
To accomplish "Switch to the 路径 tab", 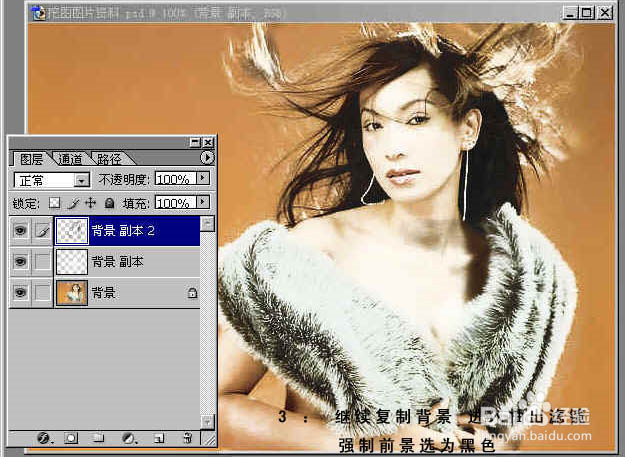I will [x=109, y=159].
